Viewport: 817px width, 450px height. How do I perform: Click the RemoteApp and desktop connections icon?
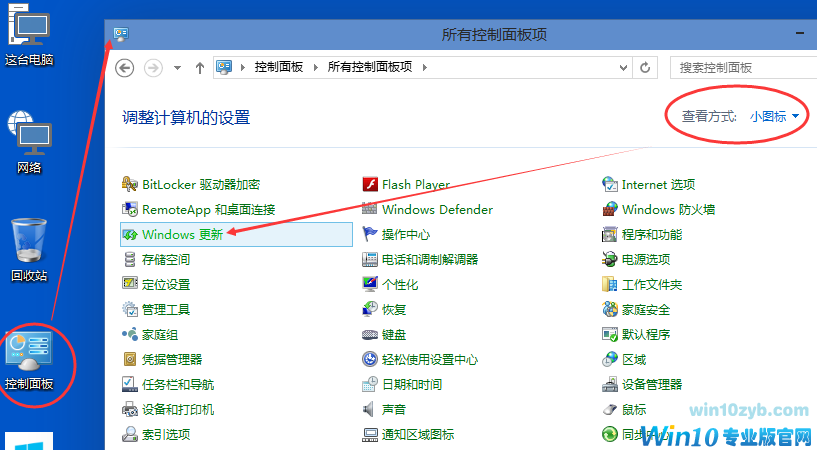[x=130, y=209]
